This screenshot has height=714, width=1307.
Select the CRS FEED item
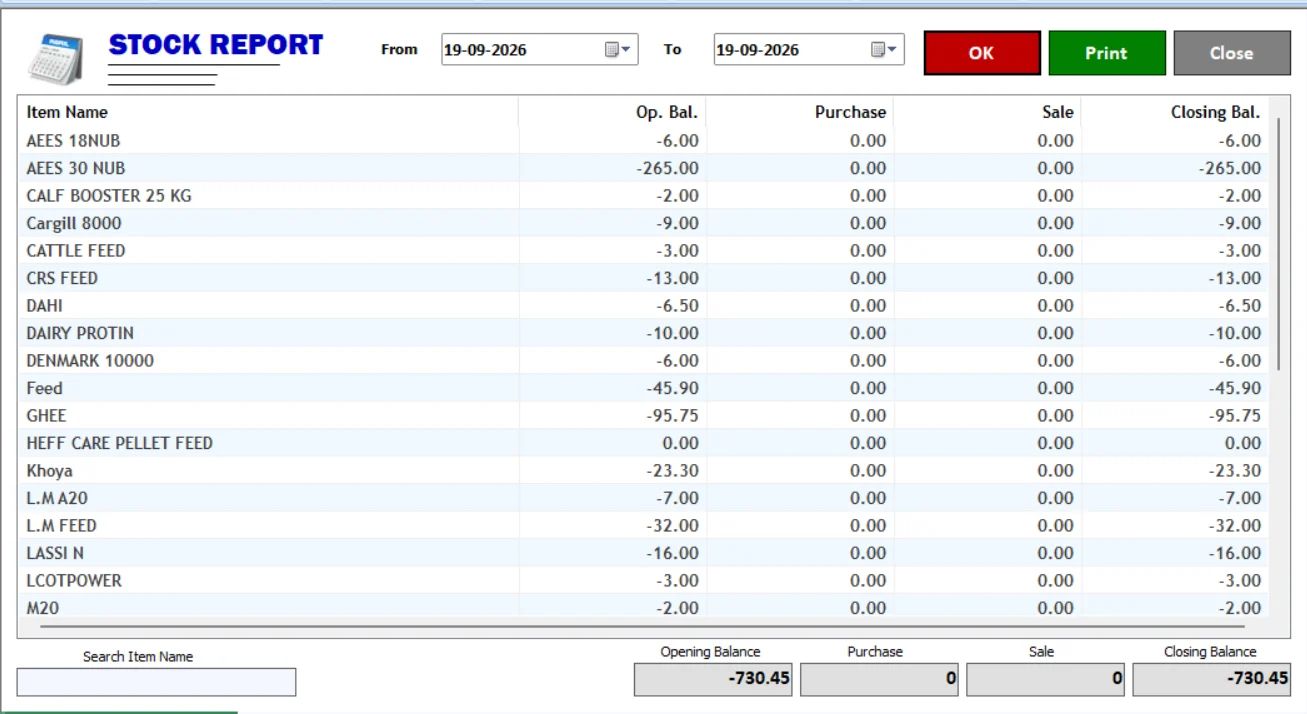pyautogui.click(x=643, y=278)
